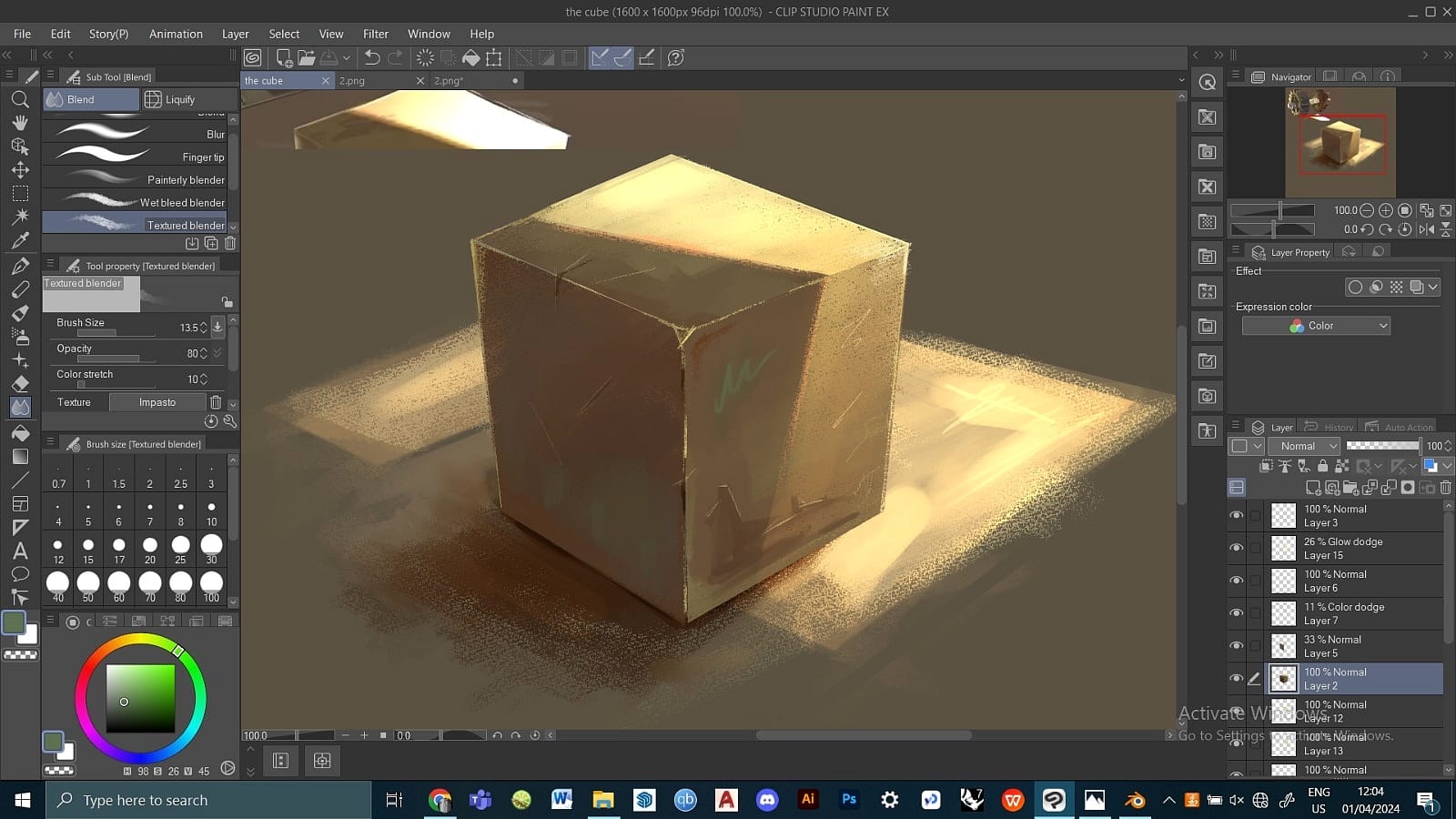
Task: Toggle Snap to Grid icon
Action: pyautogui.click(x=646, y=57)
